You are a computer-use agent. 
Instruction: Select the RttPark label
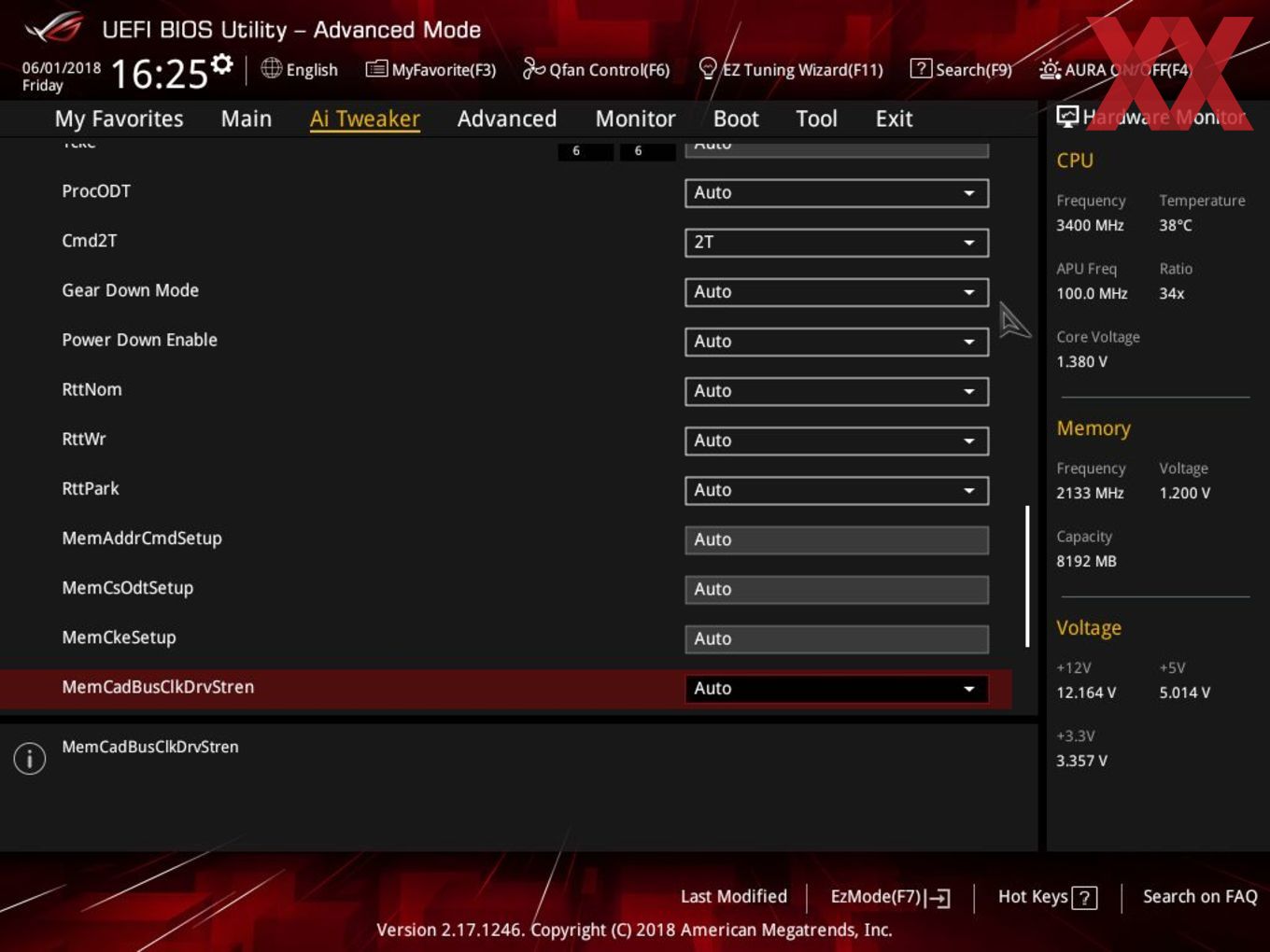click(x=91, y=488)
